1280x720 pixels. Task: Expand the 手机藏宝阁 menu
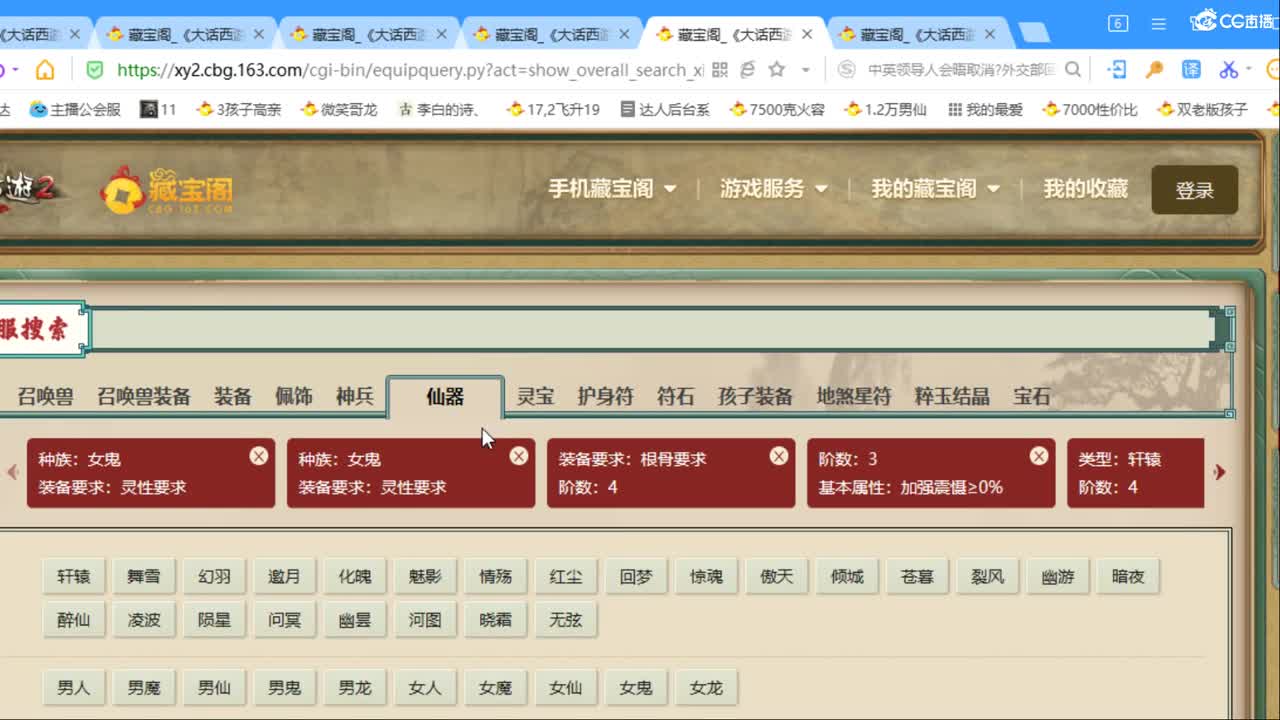(612, 188)
